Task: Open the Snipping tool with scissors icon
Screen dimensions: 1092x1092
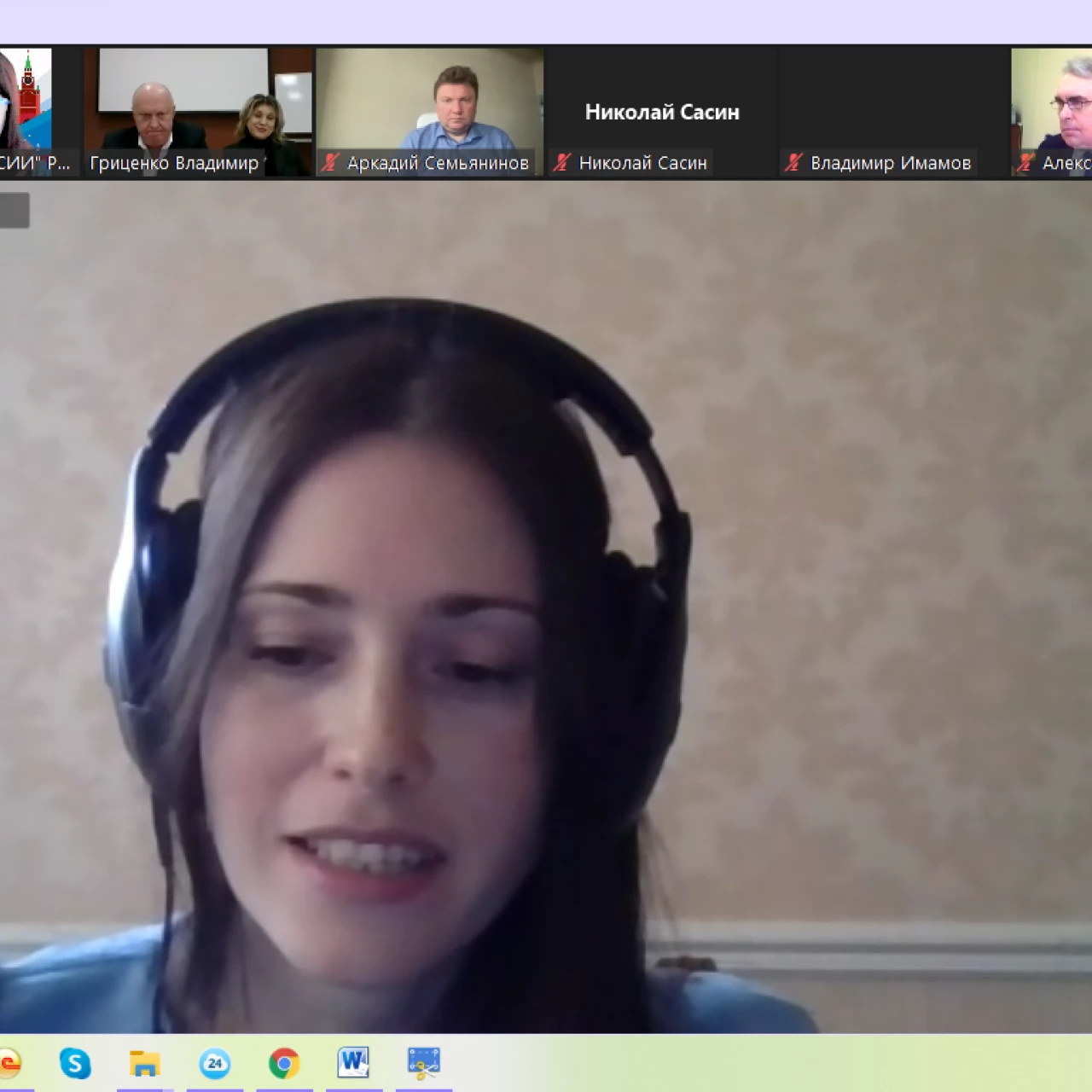Action: click(424, 1063)
